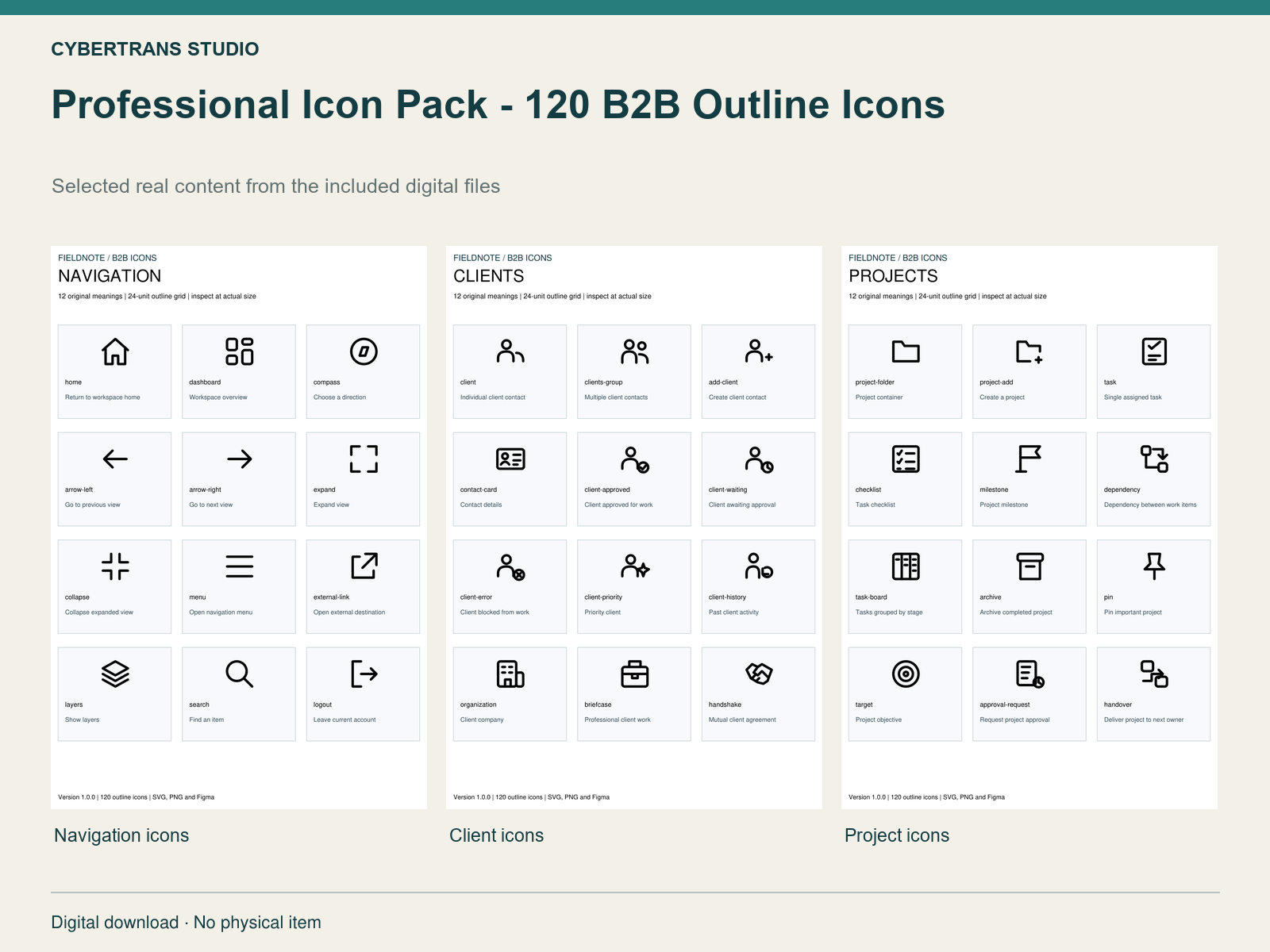
Task: Click the organization building icon
Action: click(x=510, y=674)
